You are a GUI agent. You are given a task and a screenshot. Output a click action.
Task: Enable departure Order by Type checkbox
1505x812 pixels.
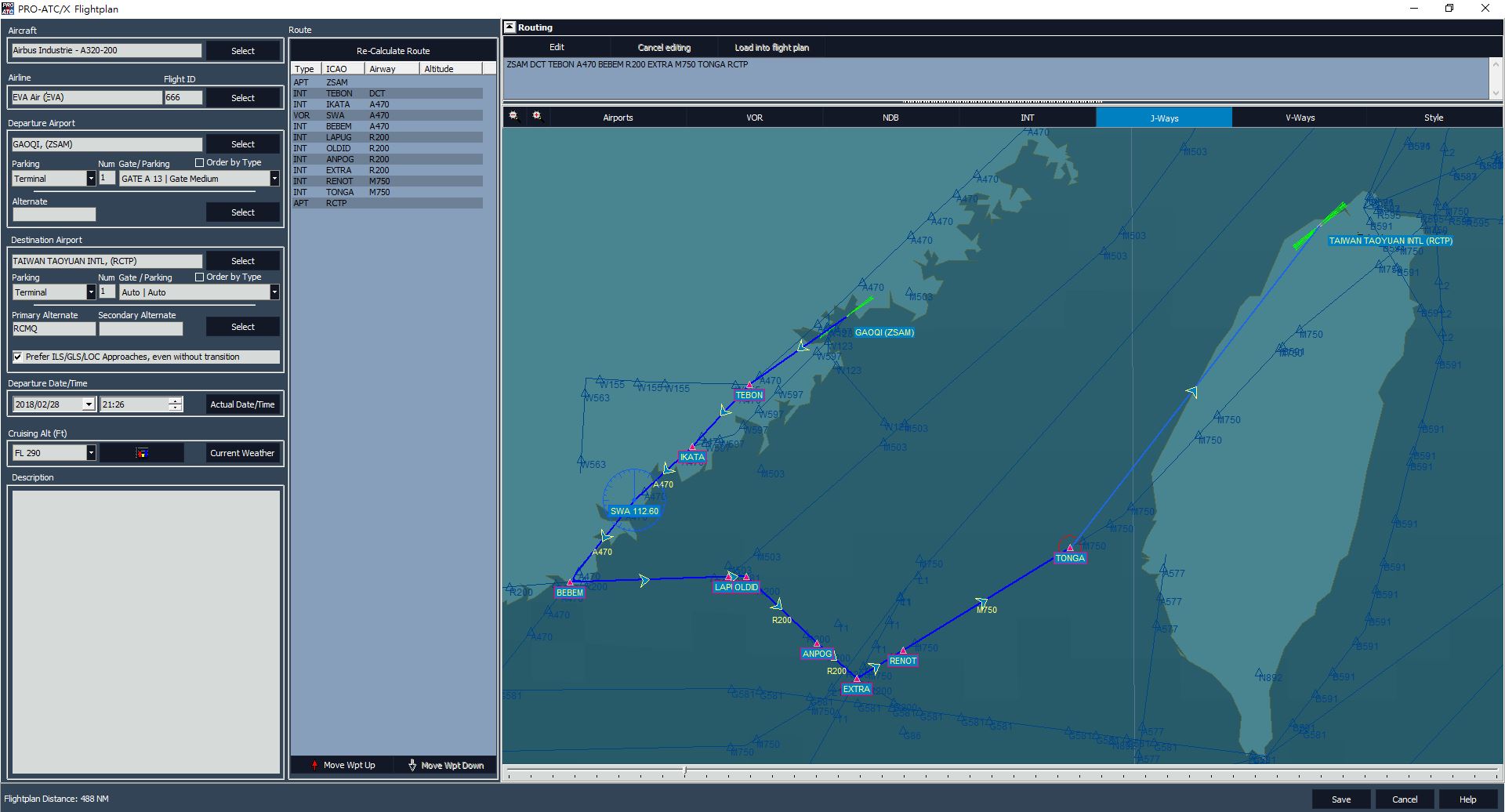tap(199, 163)
